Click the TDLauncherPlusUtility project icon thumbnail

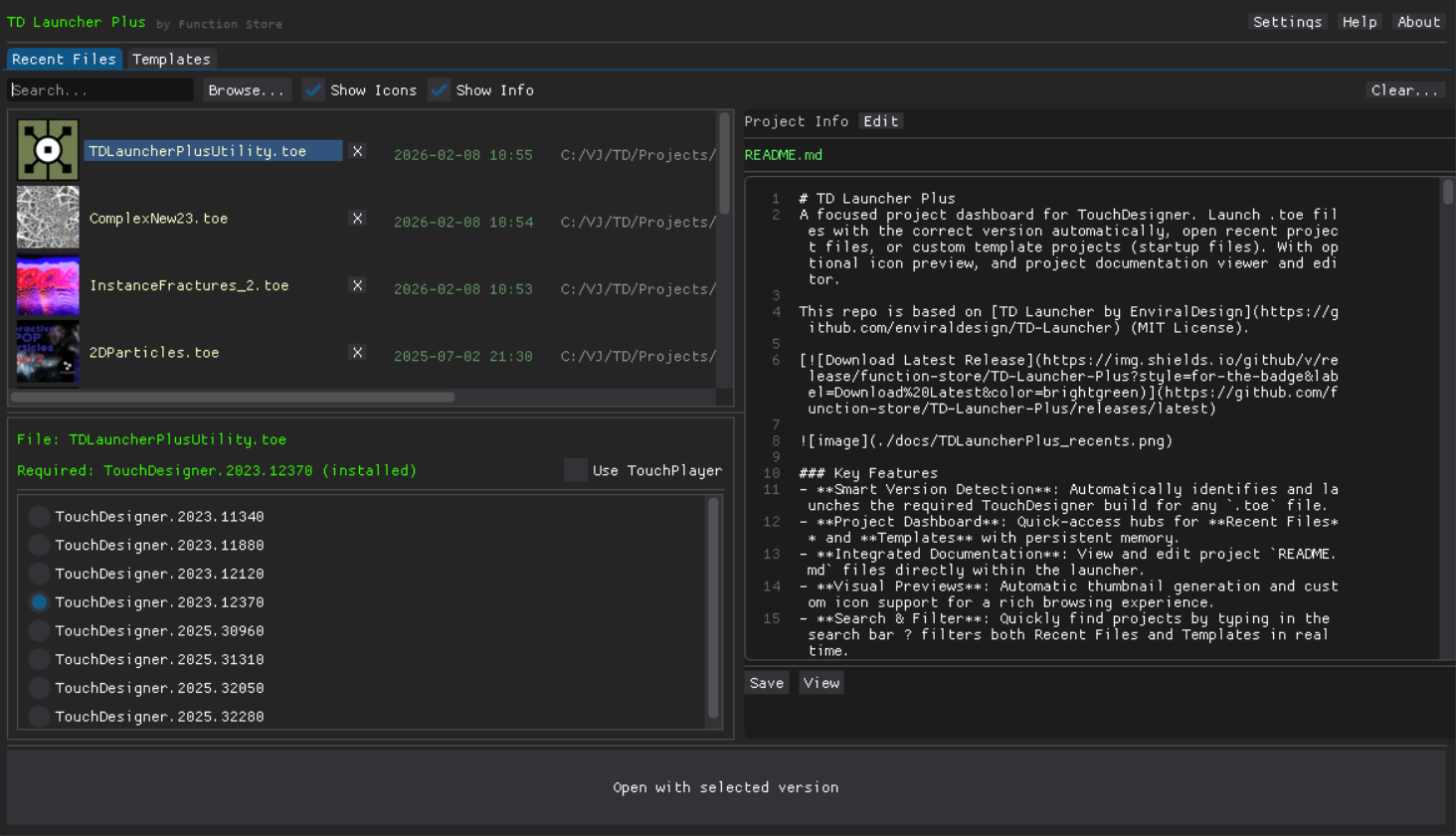click(48, 150)
